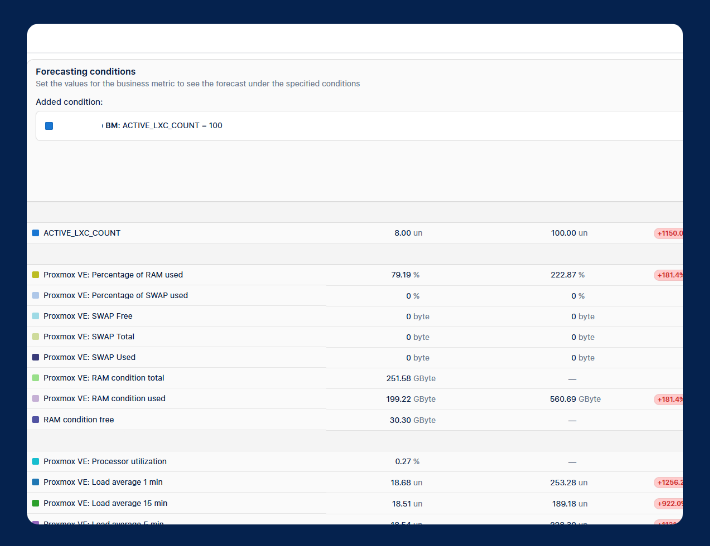Click the RAM condition used color swatch
Screen dimensions: 710x546
click(35, 398)
